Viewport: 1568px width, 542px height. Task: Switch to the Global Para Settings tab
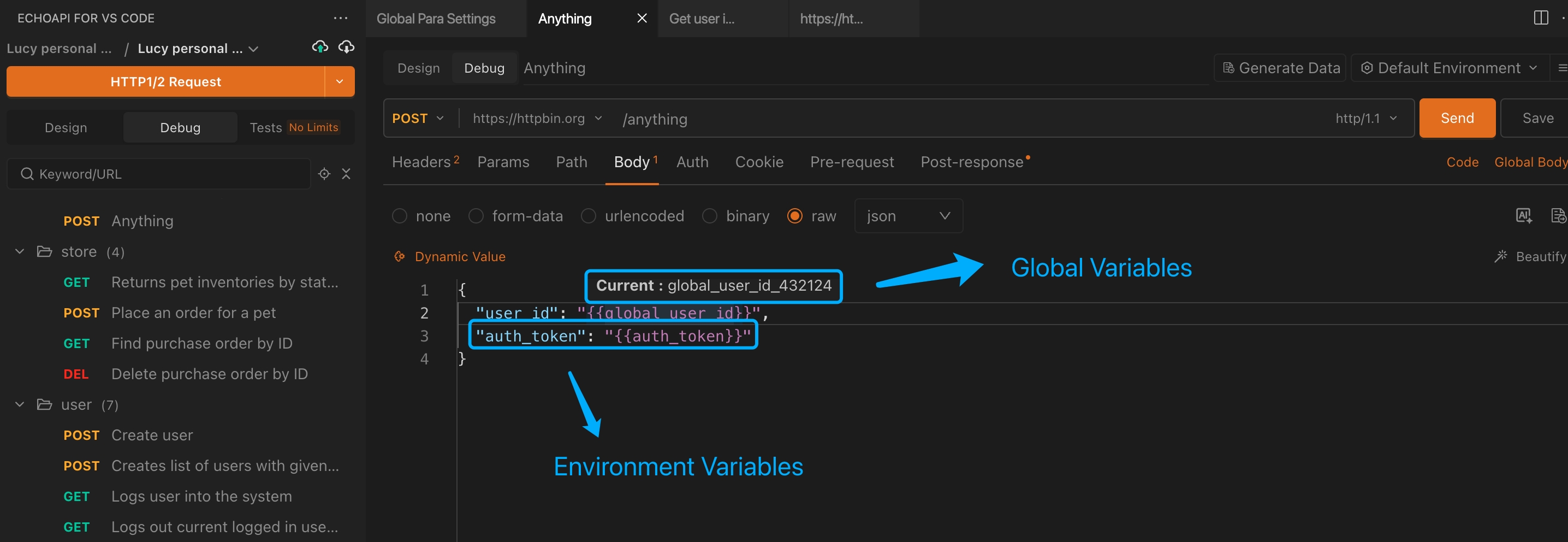pyautogui.click(x=446, y=18)
